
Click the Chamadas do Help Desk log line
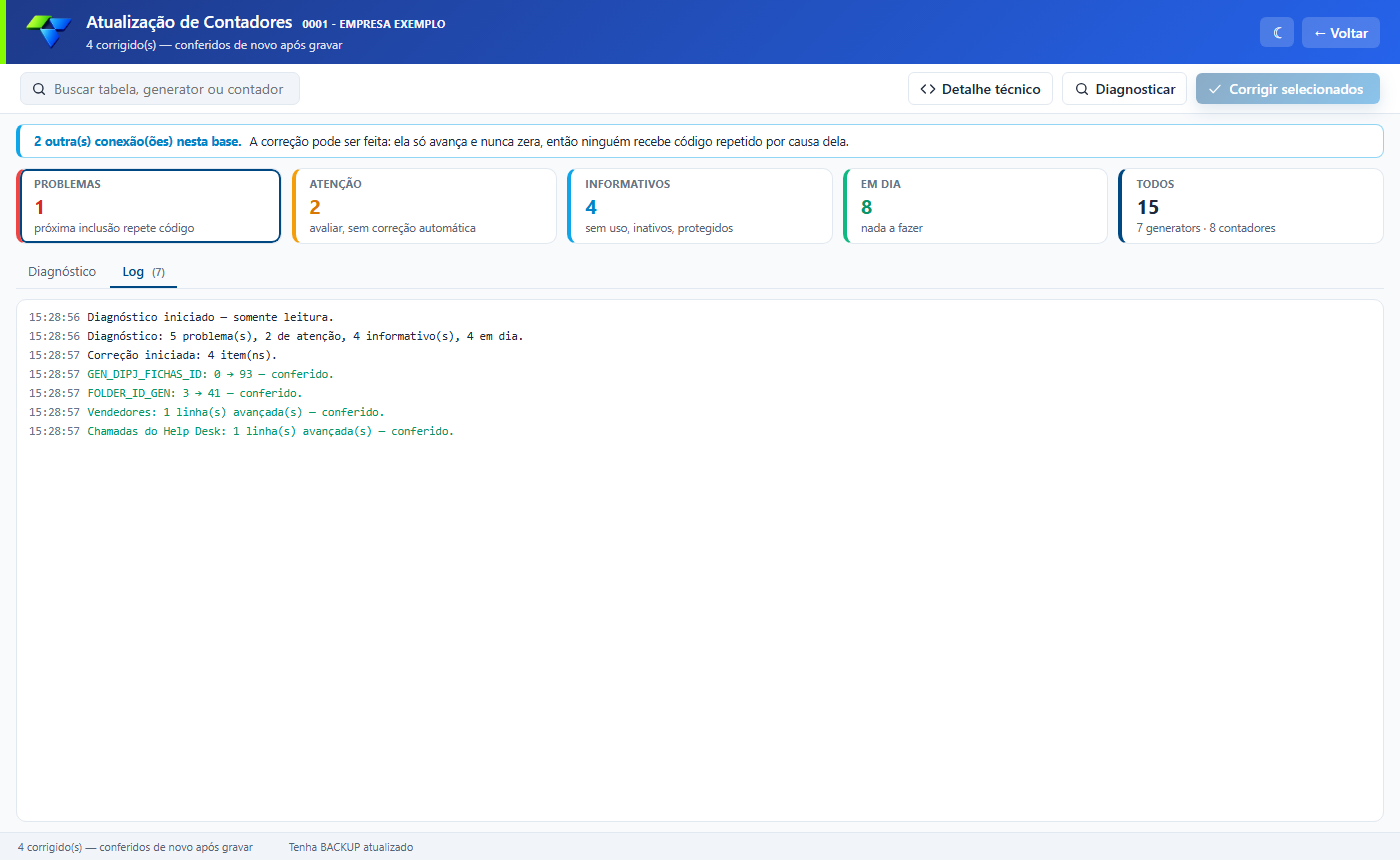(241, 431)
